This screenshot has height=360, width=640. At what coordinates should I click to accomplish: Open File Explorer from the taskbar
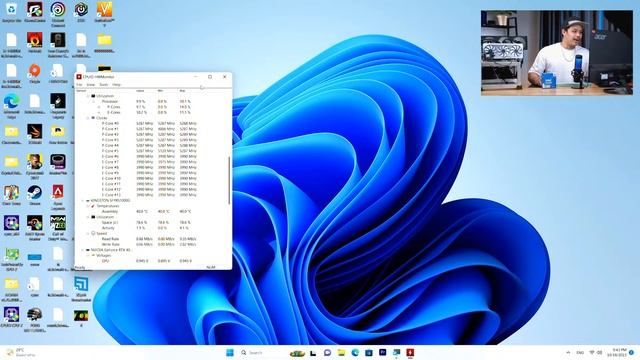pos(341,352)
